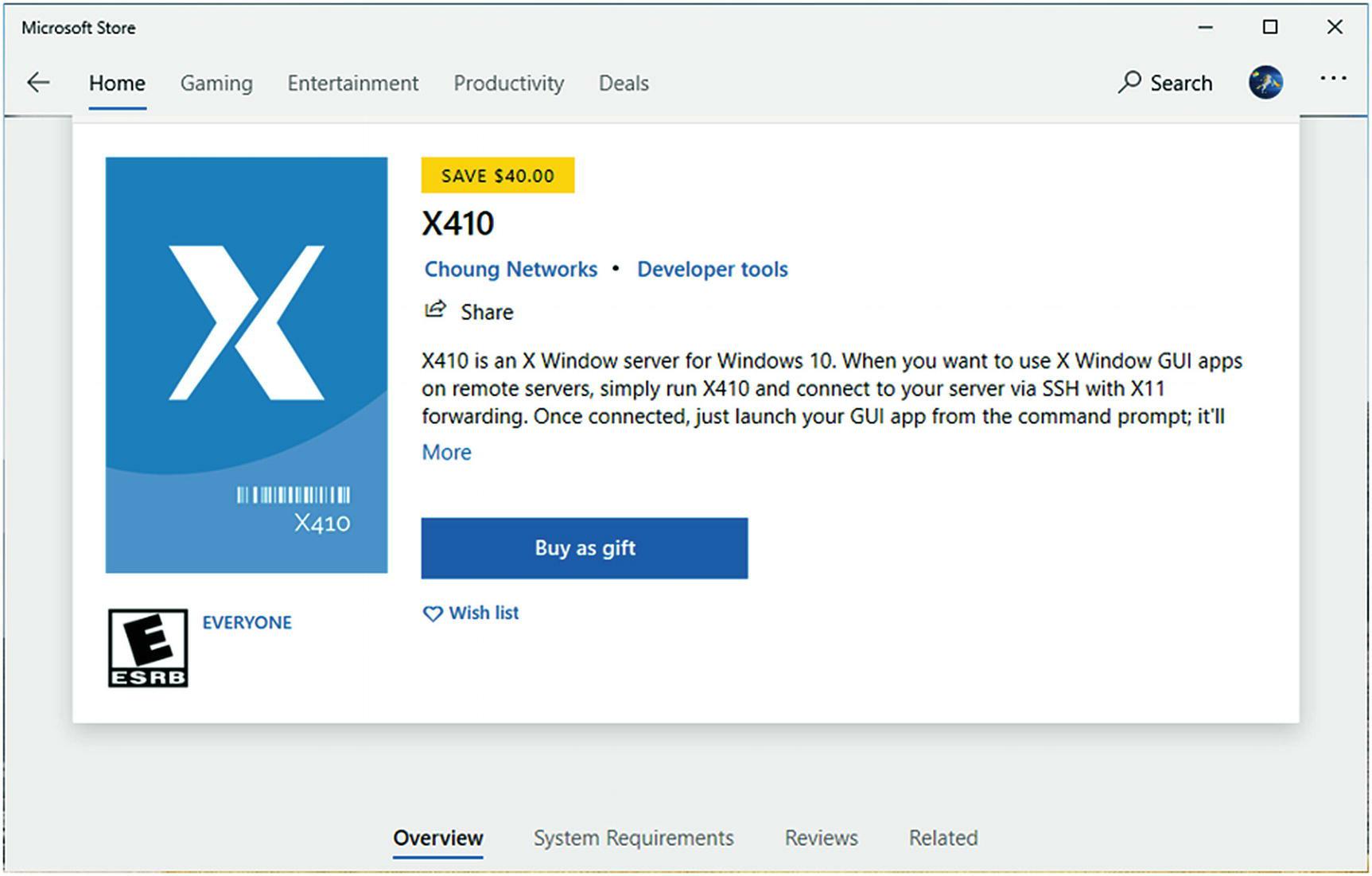Open the Deals tab
The image size is (1372, 876).
[624, 84]
